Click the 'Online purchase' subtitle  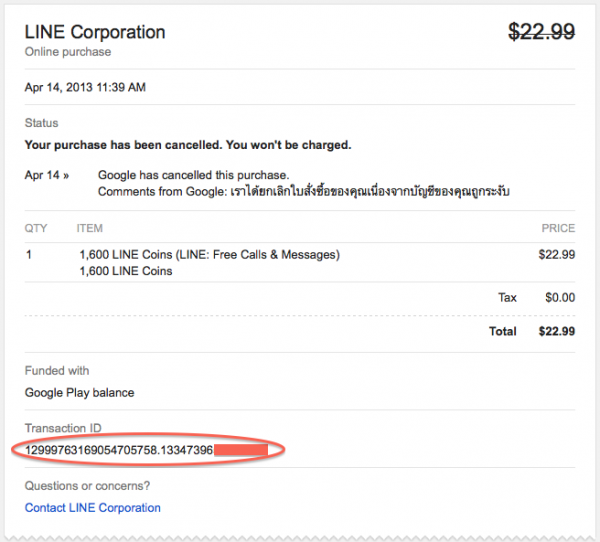coord(67,52)
